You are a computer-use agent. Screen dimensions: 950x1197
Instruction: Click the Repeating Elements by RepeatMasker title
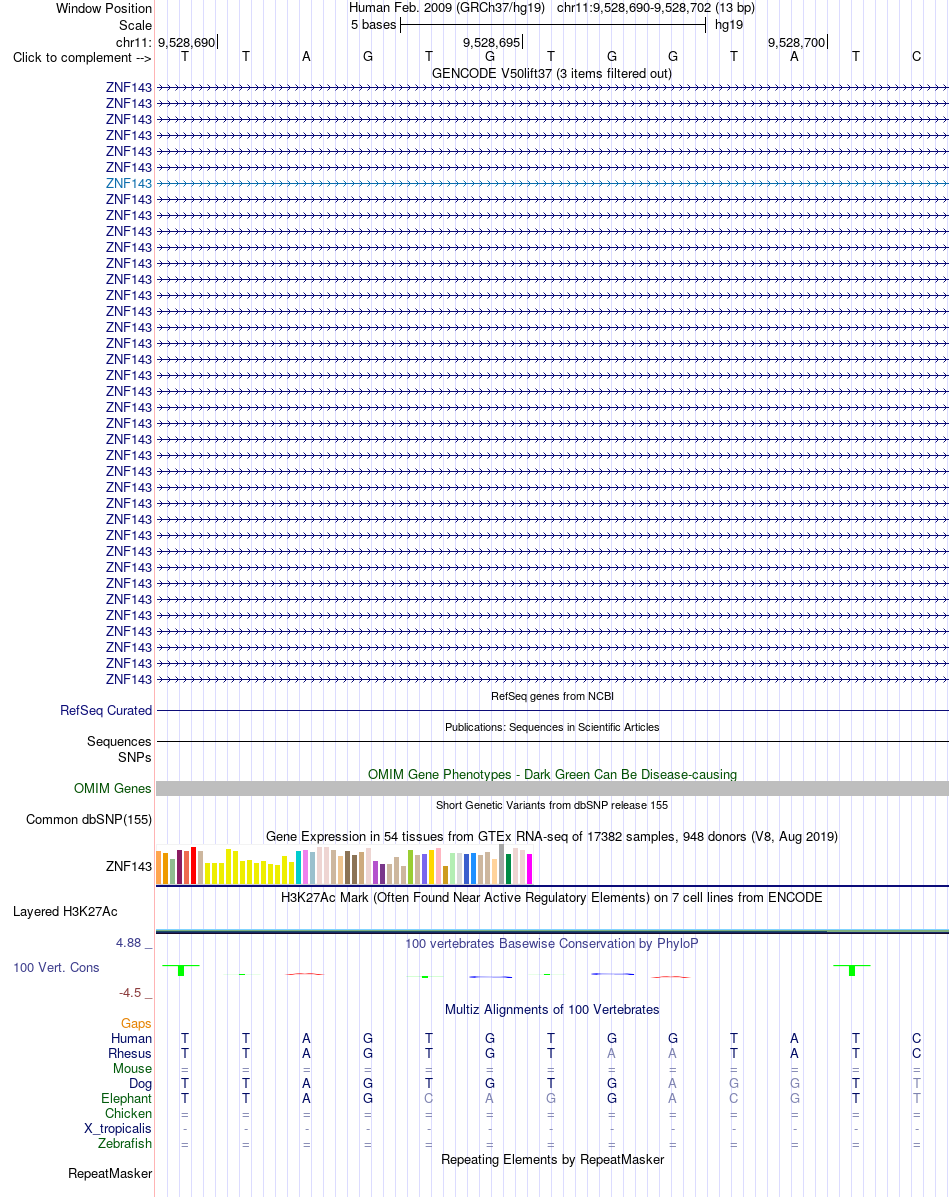(552, 1159)
